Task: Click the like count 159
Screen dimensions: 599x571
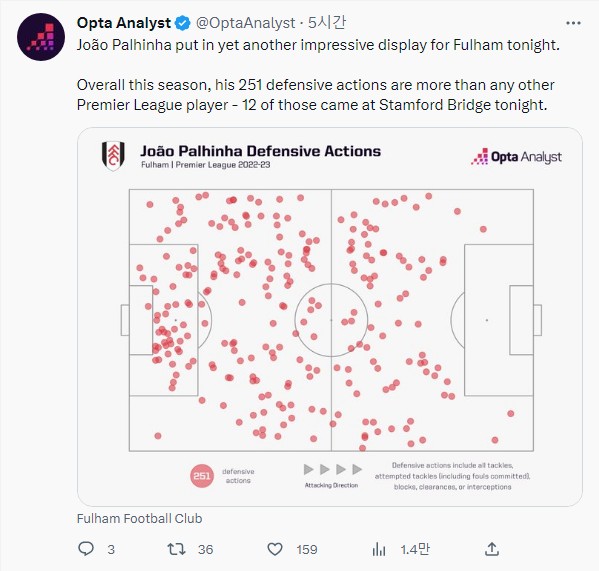Action: click(307, 550)
